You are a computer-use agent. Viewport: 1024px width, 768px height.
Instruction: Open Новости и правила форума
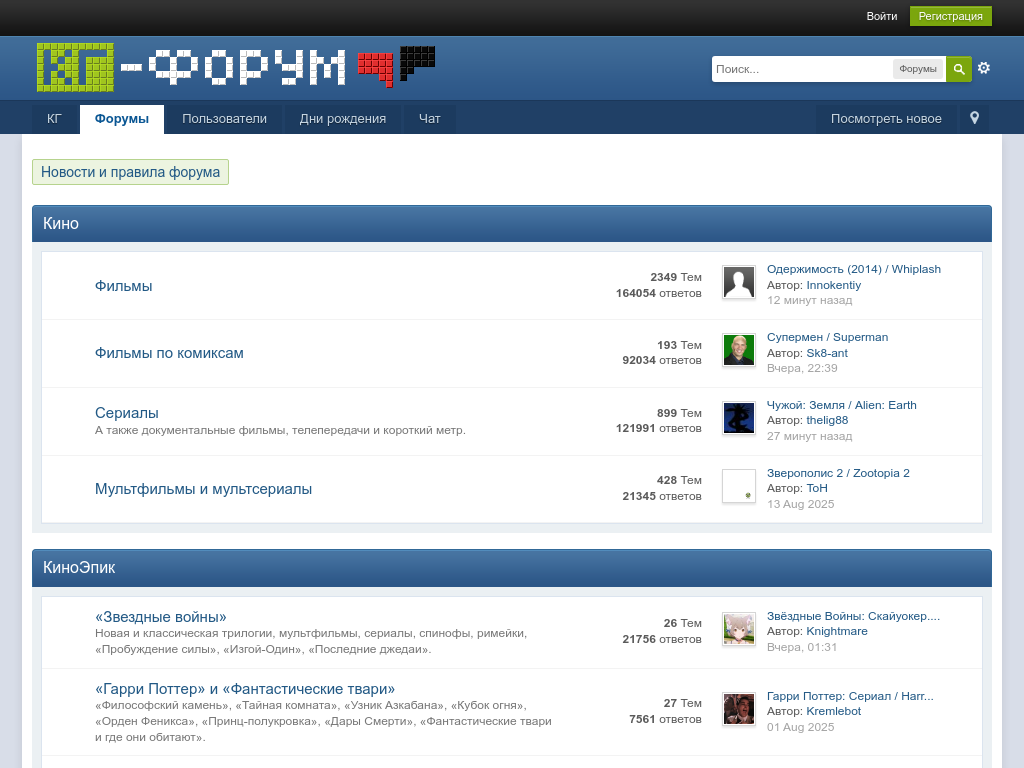pyautogui.click(x=130, y=172)
